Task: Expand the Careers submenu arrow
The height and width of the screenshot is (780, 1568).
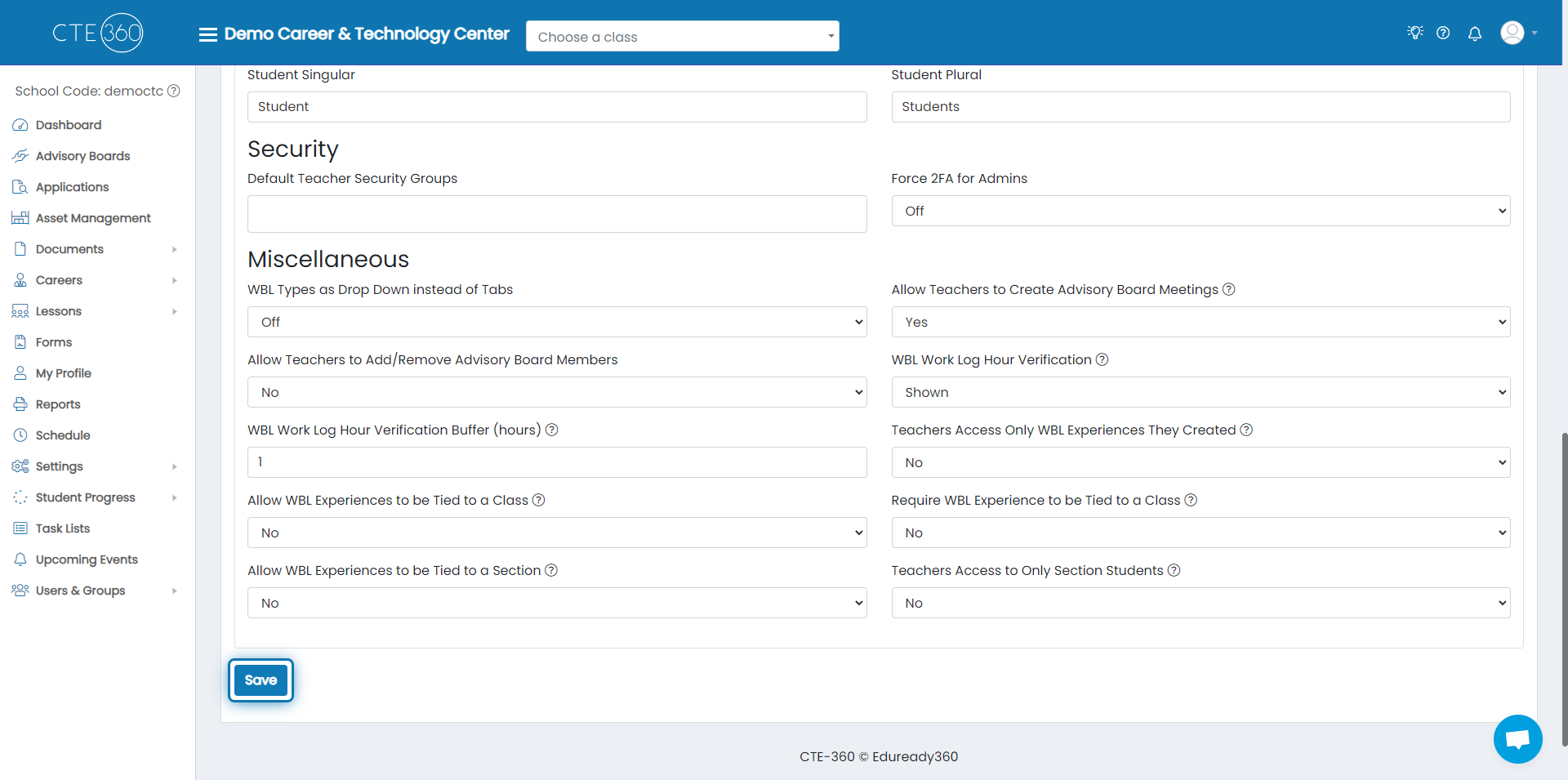Action: (x=174, y=280)
